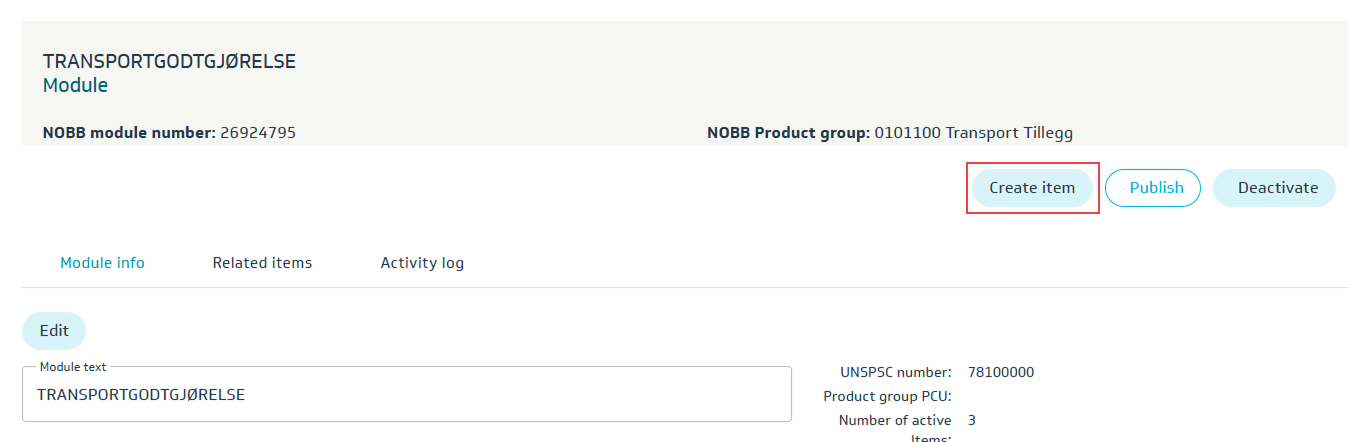Click the Edit button

(x=54, y=331)
